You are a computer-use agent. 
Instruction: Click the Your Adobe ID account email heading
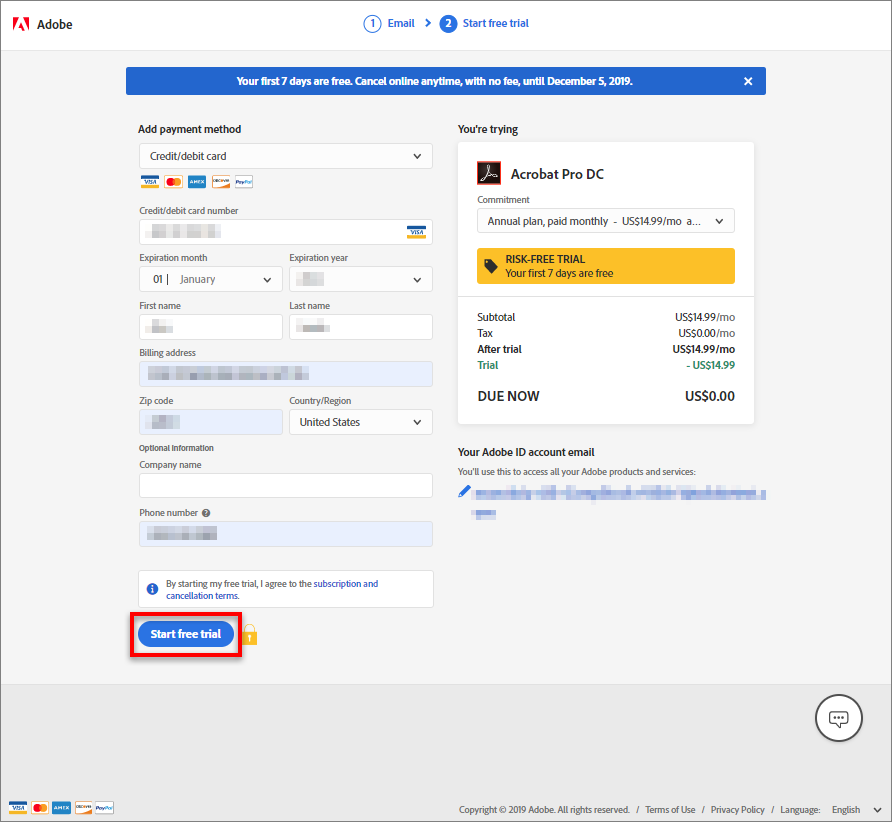(526, 452)
